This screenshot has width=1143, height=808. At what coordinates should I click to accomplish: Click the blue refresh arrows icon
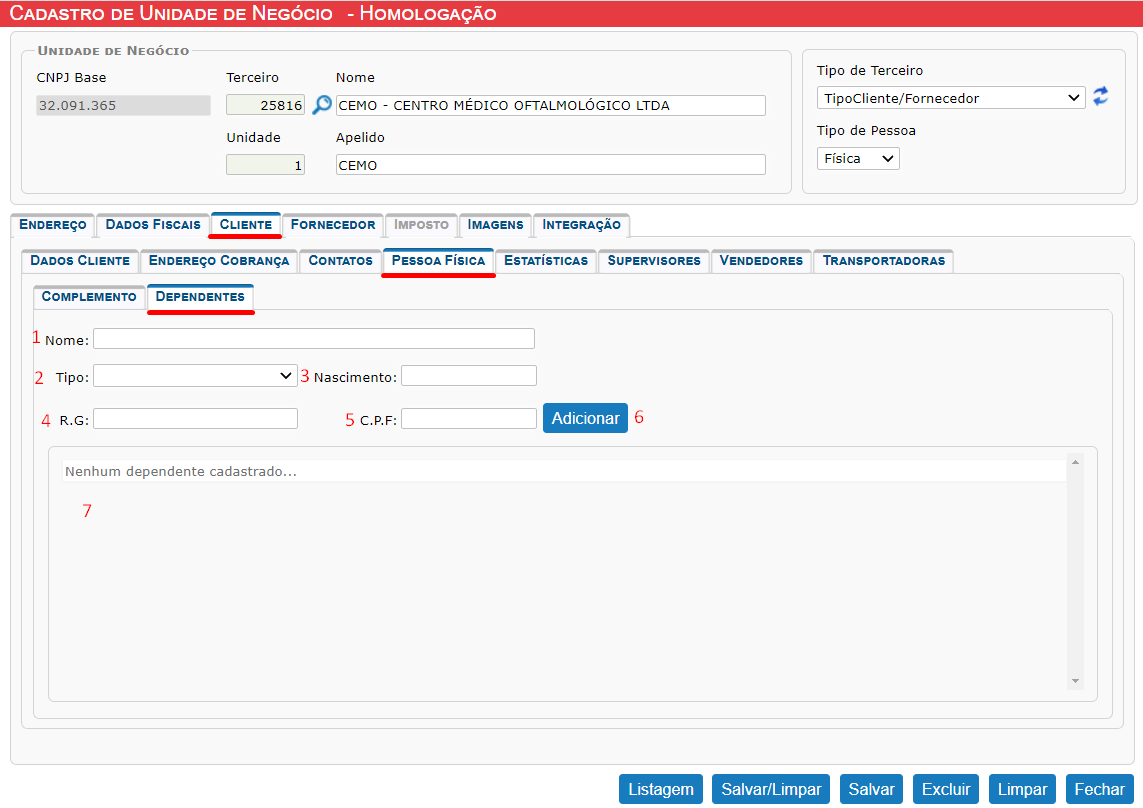click(1101, 96)
